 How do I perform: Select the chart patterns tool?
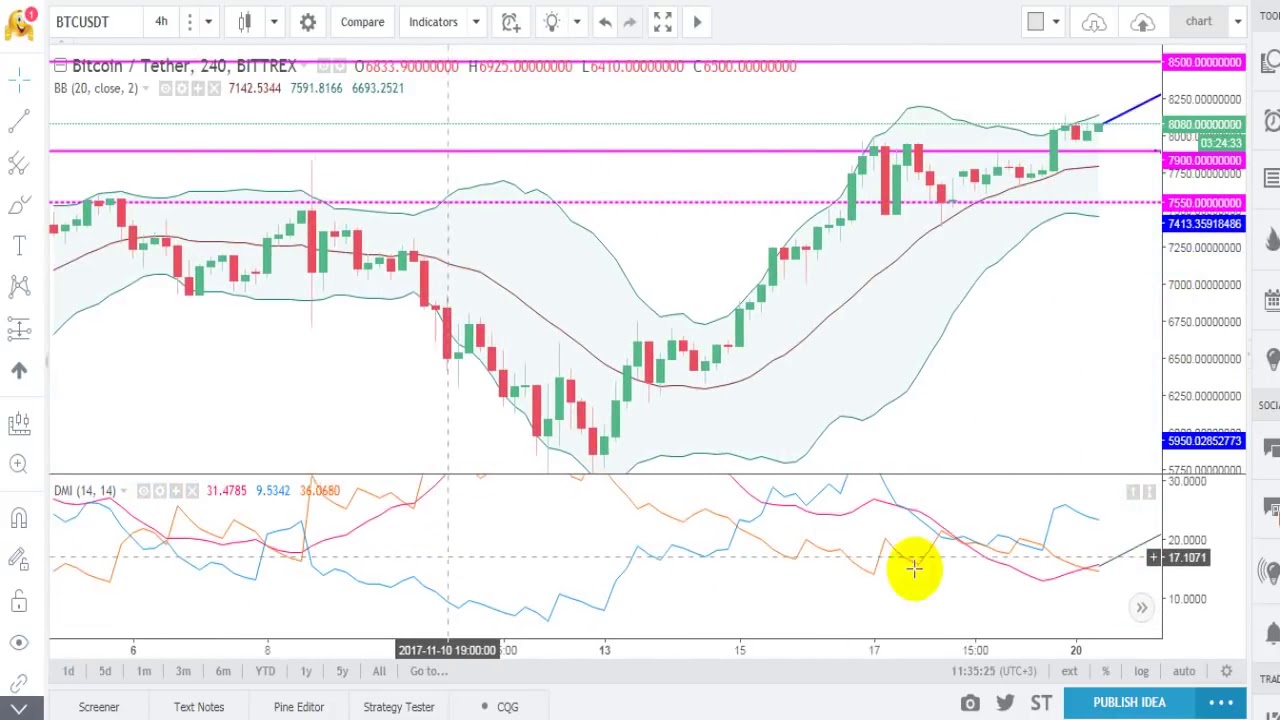(x=19, y=287)
